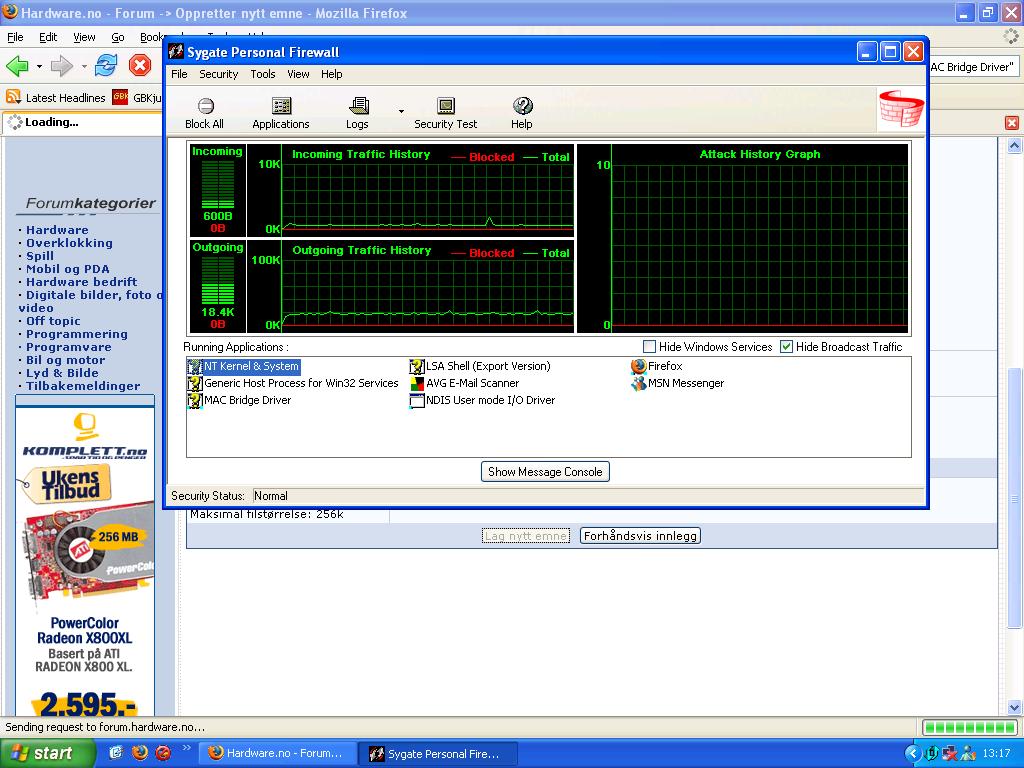This screenshot has height=768, width=1024.
Task: Click Firefox stop loading button
Action: click(140, 66)
